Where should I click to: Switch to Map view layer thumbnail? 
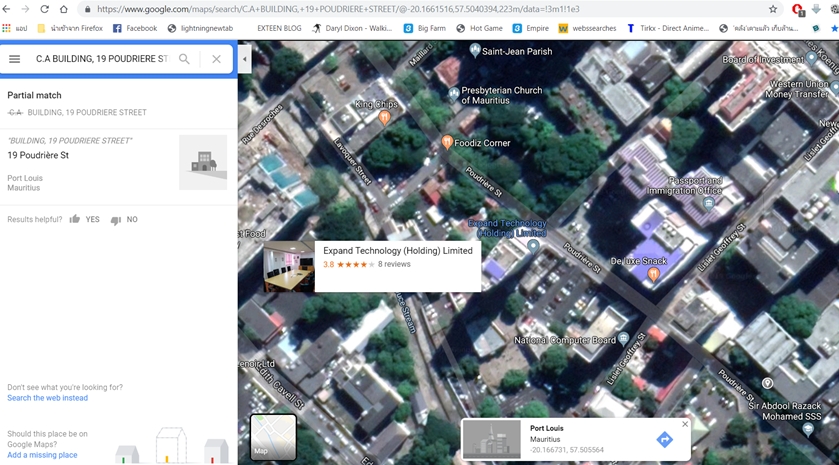pos(272,437)
